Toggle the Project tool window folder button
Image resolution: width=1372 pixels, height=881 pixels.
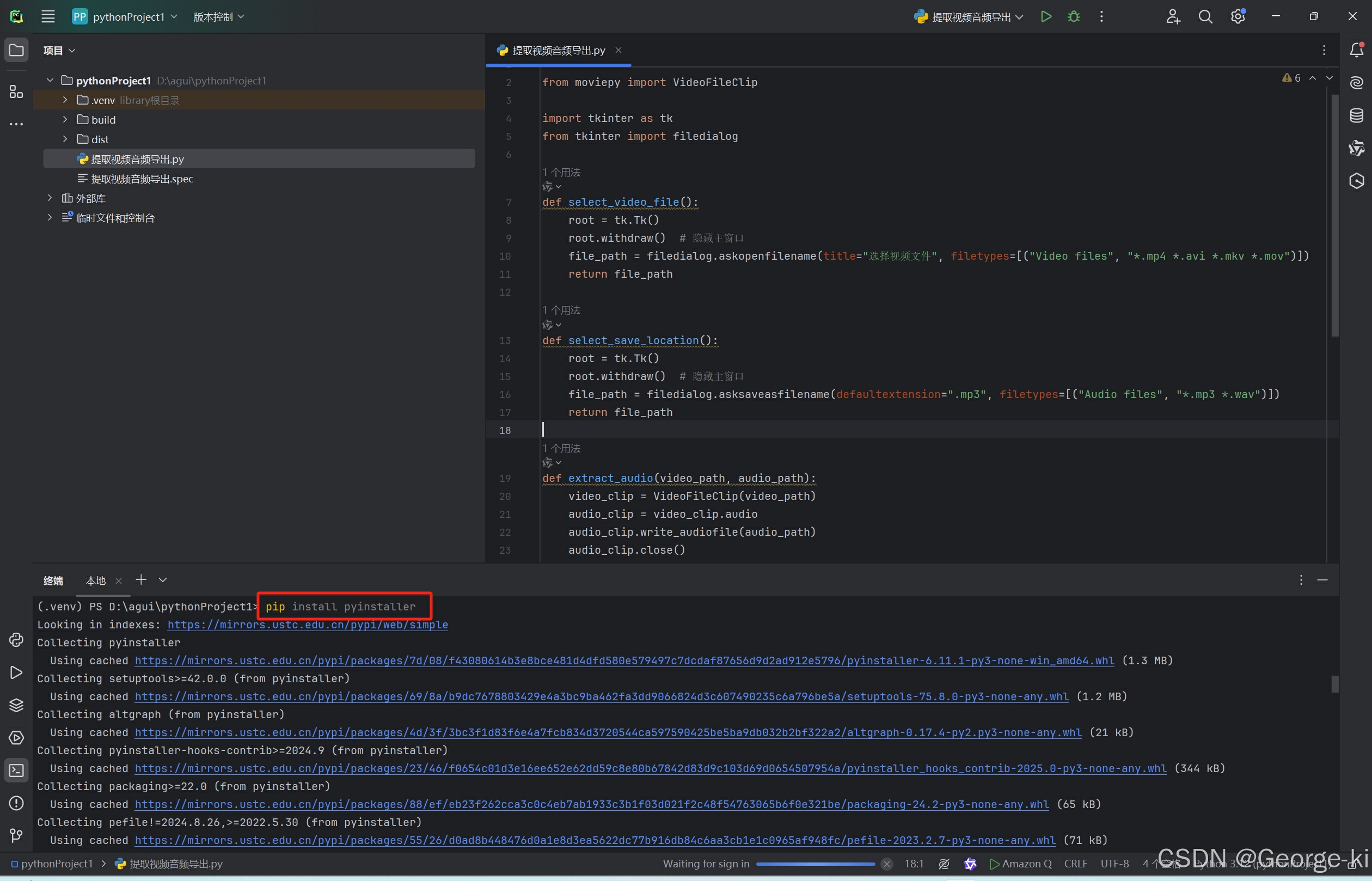coord(16,50)
